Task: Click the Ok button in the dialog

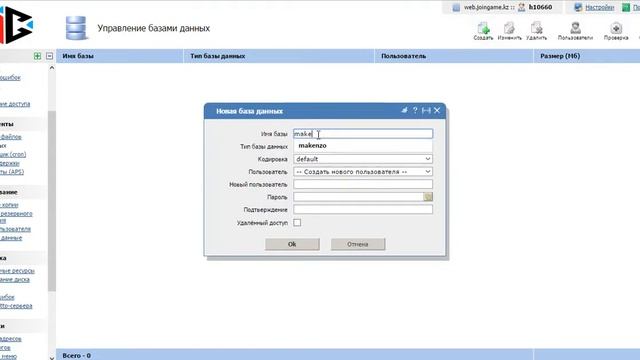Action: (x=292, y=244)
